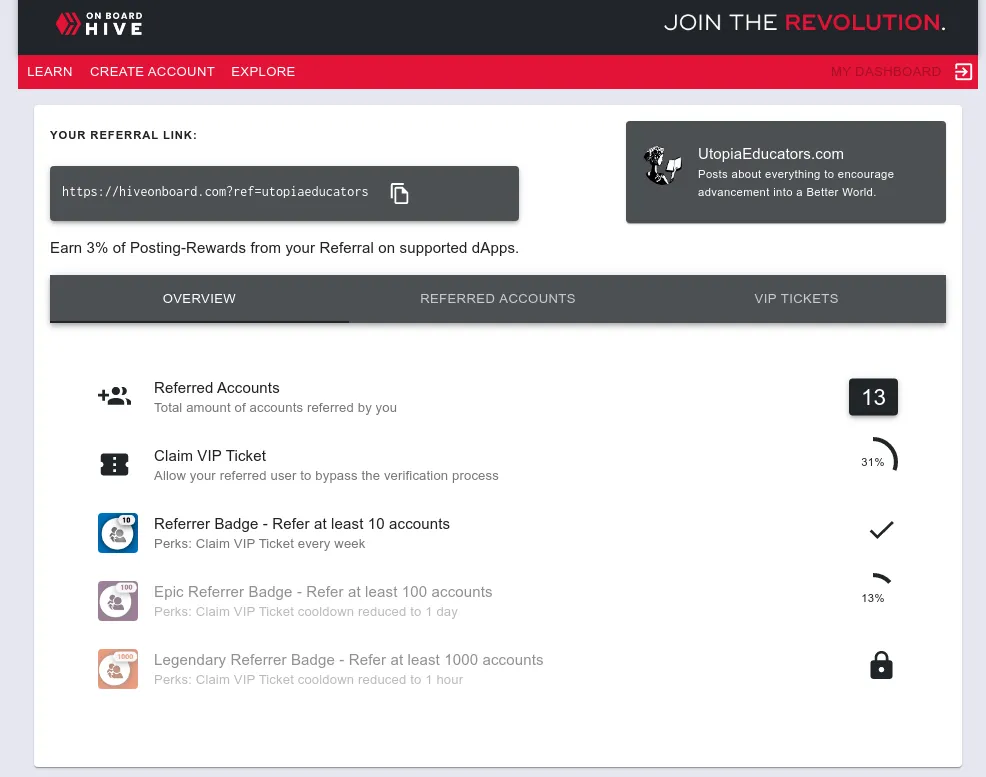Click 'Perks: Claim VIP Ticket cooldown reduced to 1 day'
The height and width of the screenshot is (777, 986).
point(306,611)
